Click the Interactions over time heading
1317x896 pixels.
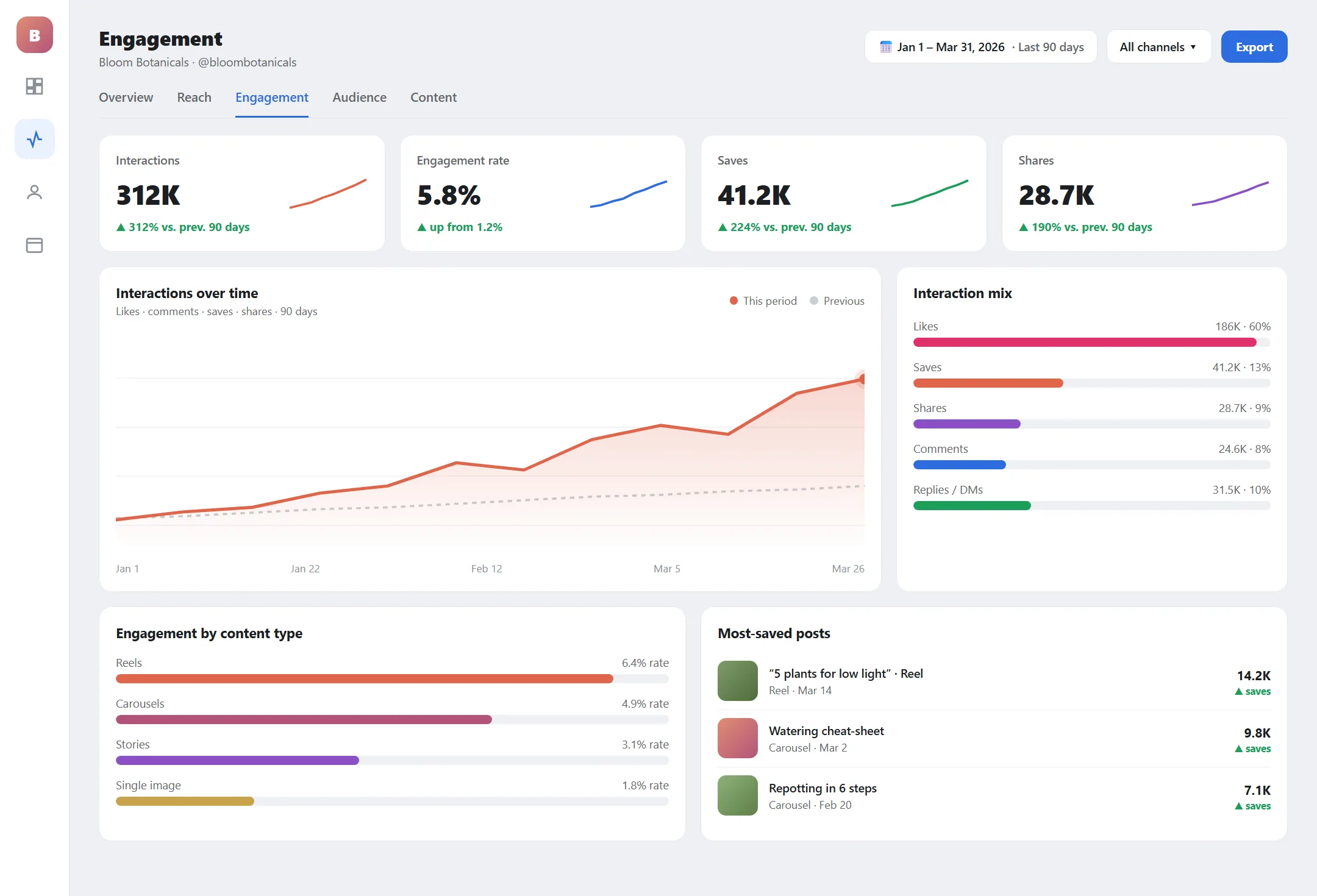click(x=187, y=293)
